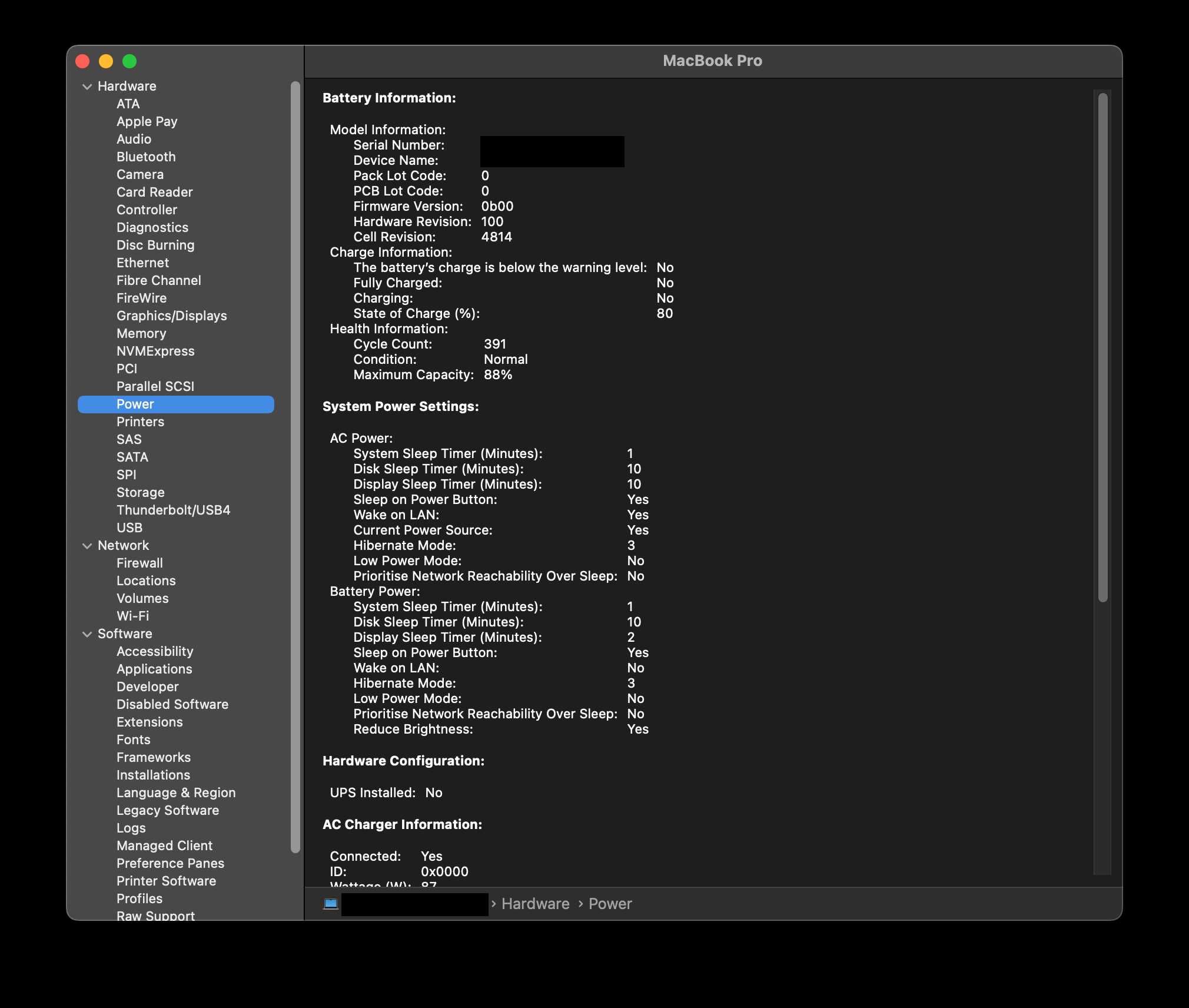This screenshot has height=1008, width=1189.
Task: Click Hardware in the bottom path bar
Action: point(535,904)
